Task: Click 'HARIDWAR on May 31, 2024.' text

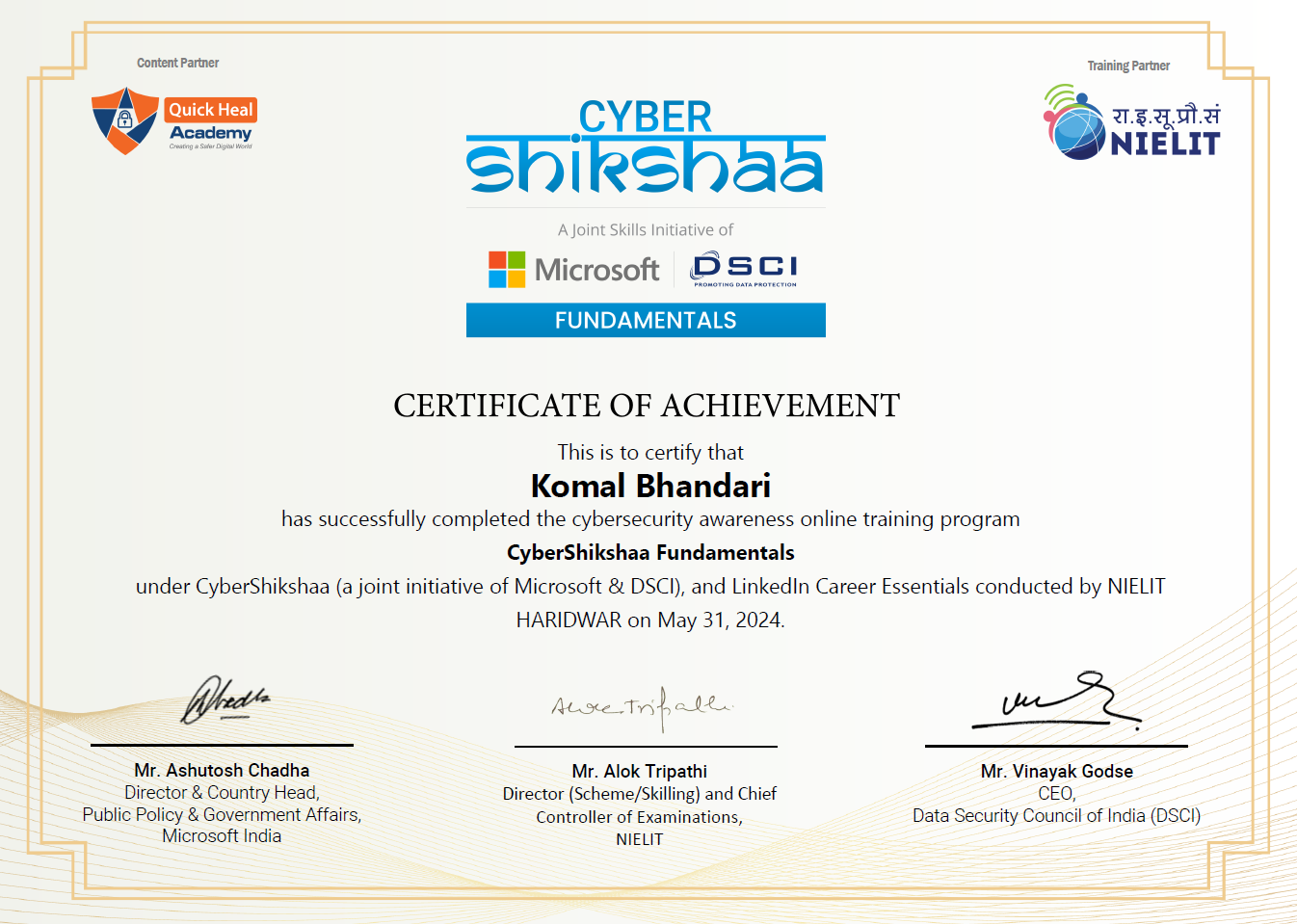Action: point(650,620)
